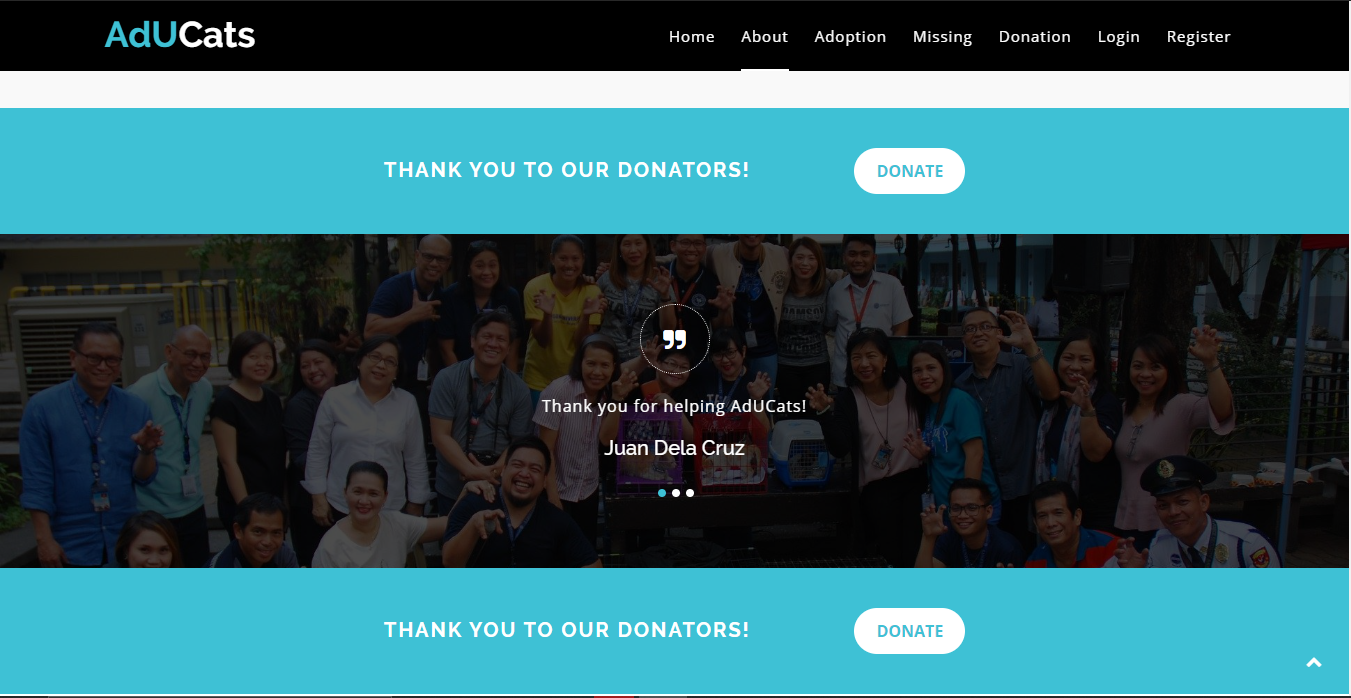Select the first blue carousel dot
The width and height of the screenshot is (1351, 698).
[662, 493]
